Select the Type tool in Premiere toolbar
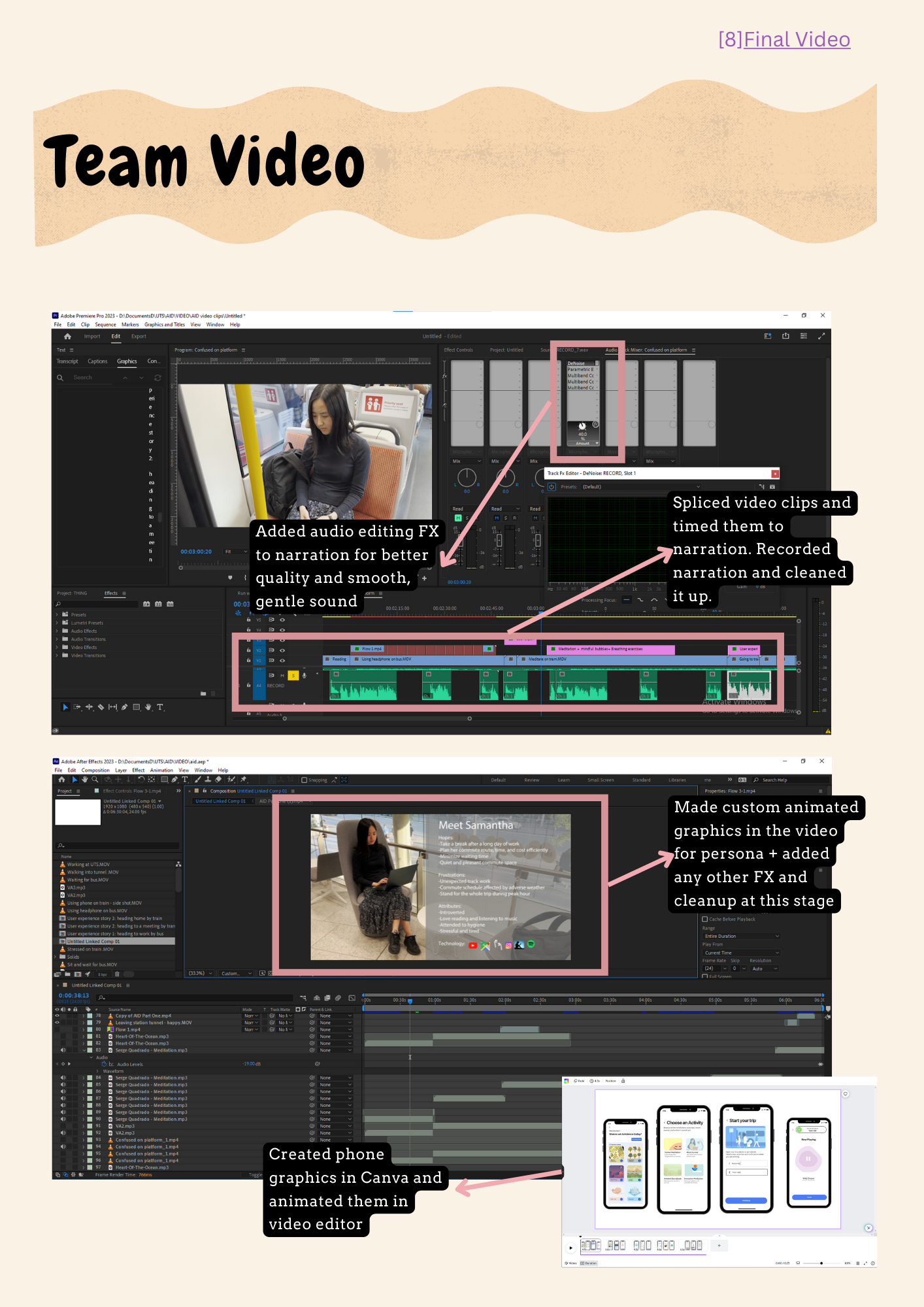 [160, 707]
